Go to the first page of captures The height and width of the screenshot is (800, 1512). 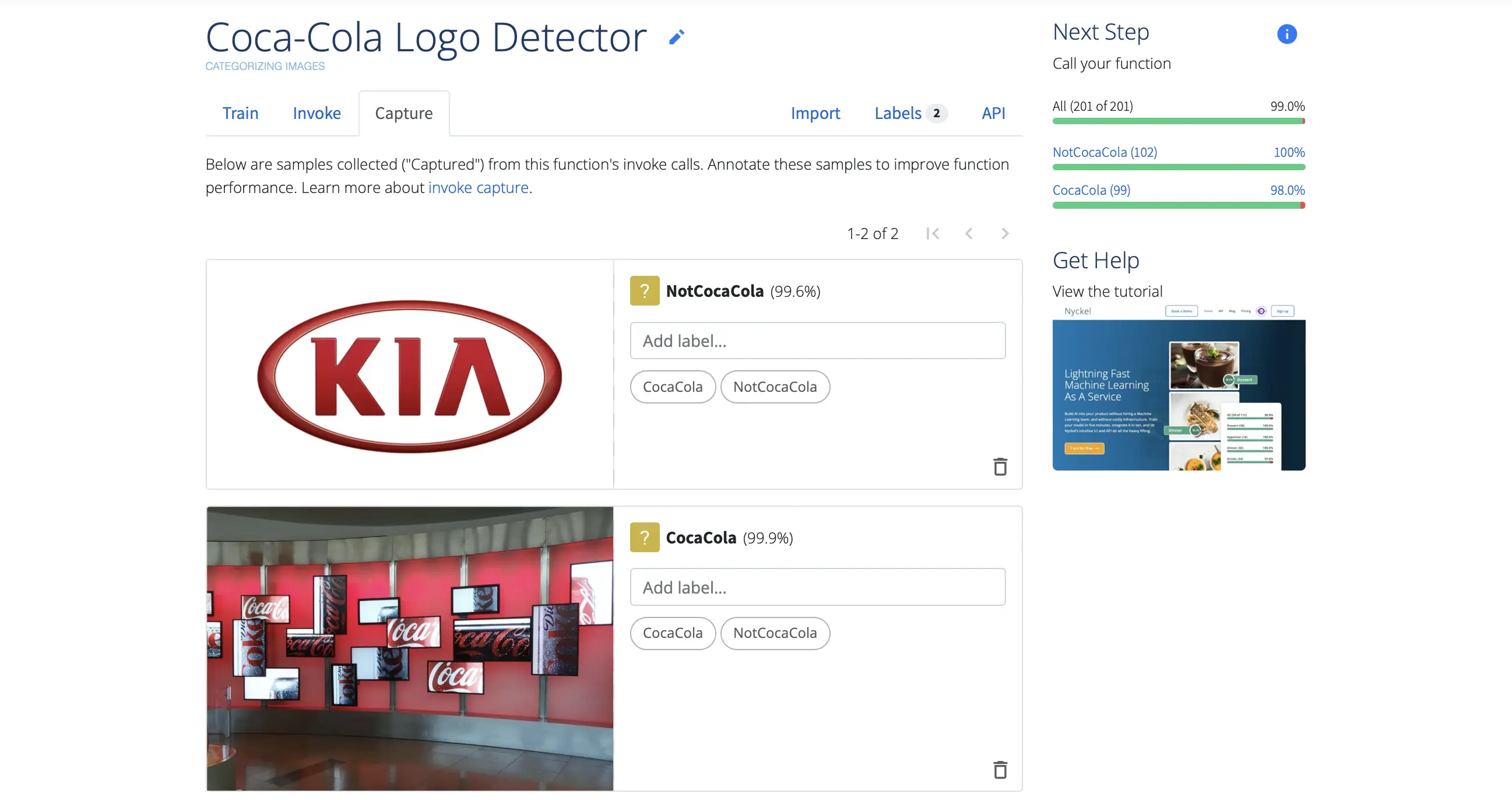click(933, 234)
